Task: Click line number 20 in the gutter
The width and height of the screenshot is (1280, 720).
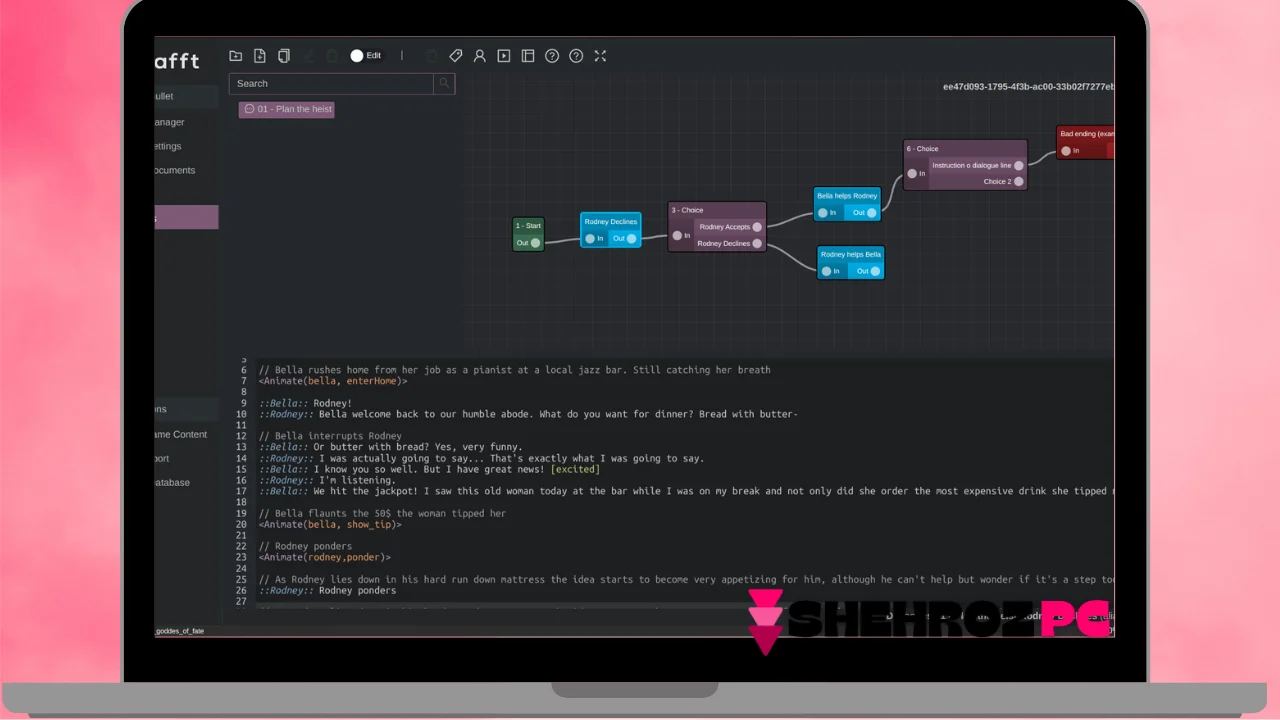Action: coord(241,524)
